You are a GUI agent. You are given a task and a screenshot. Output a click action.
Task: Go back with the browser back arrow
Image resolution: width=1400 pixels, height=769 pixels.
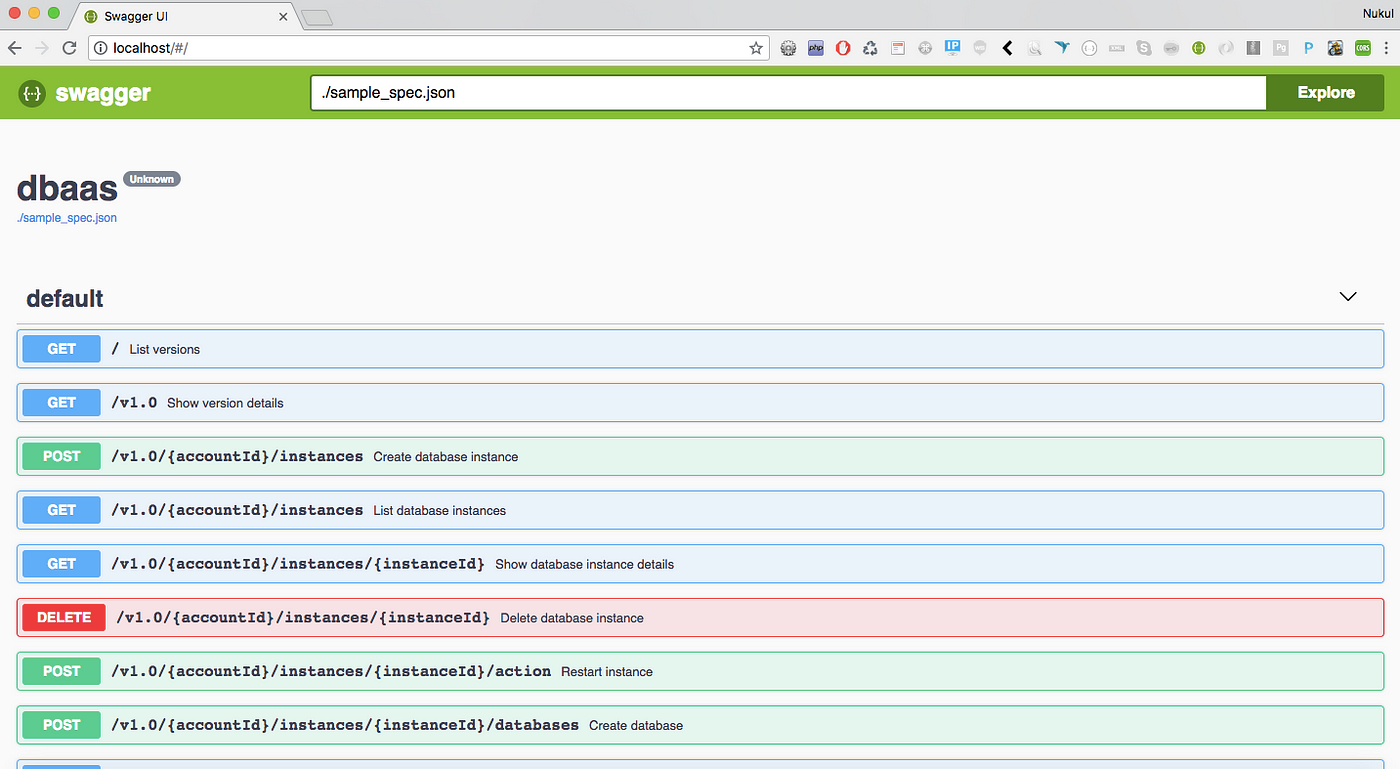[x=15, y=48]
